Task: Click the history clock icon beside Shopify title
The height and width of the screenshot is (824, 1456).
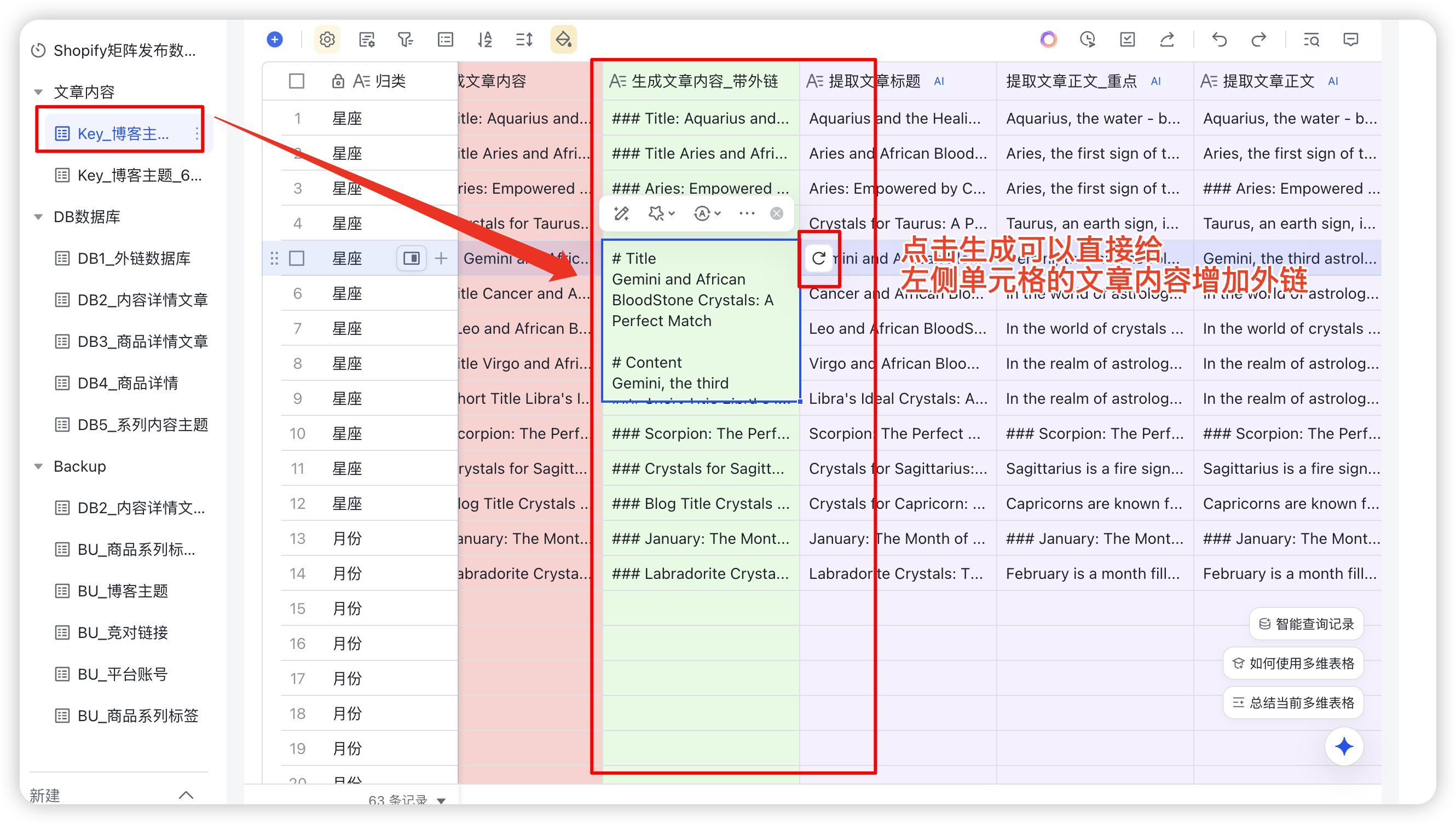Action: [x=38, y=50]
